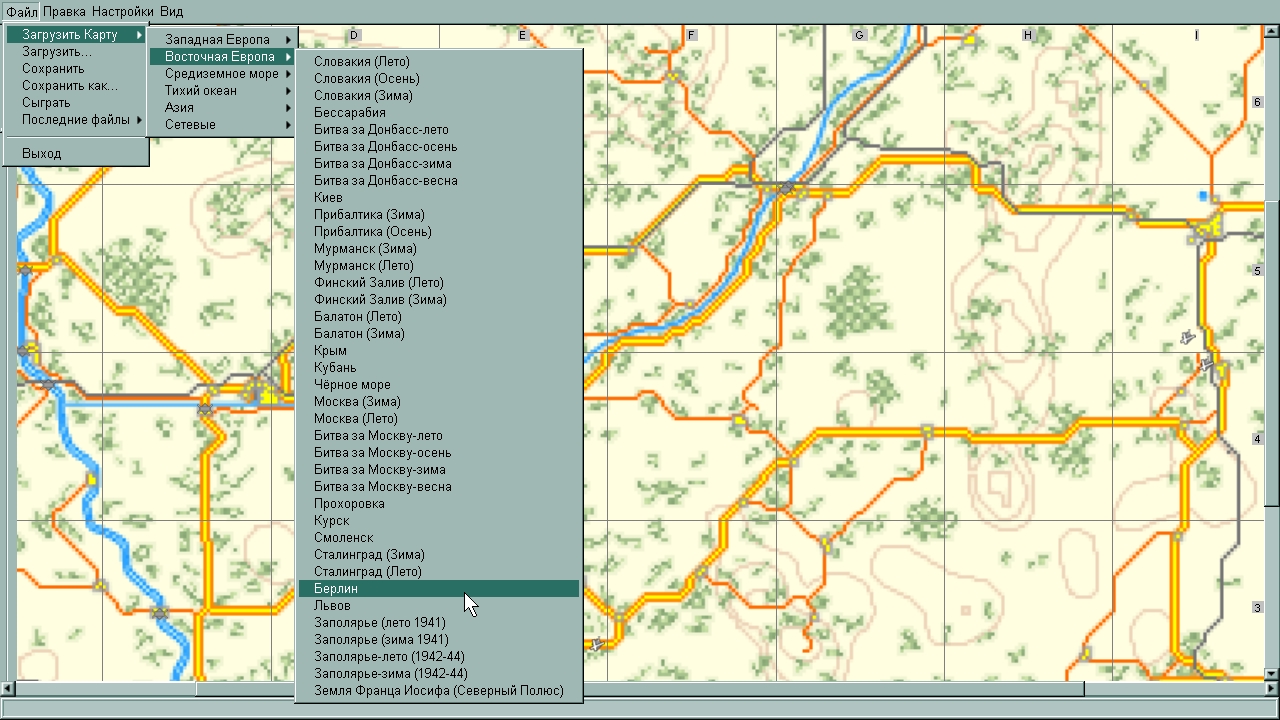Open the Правка menu

tap(64, 12)
